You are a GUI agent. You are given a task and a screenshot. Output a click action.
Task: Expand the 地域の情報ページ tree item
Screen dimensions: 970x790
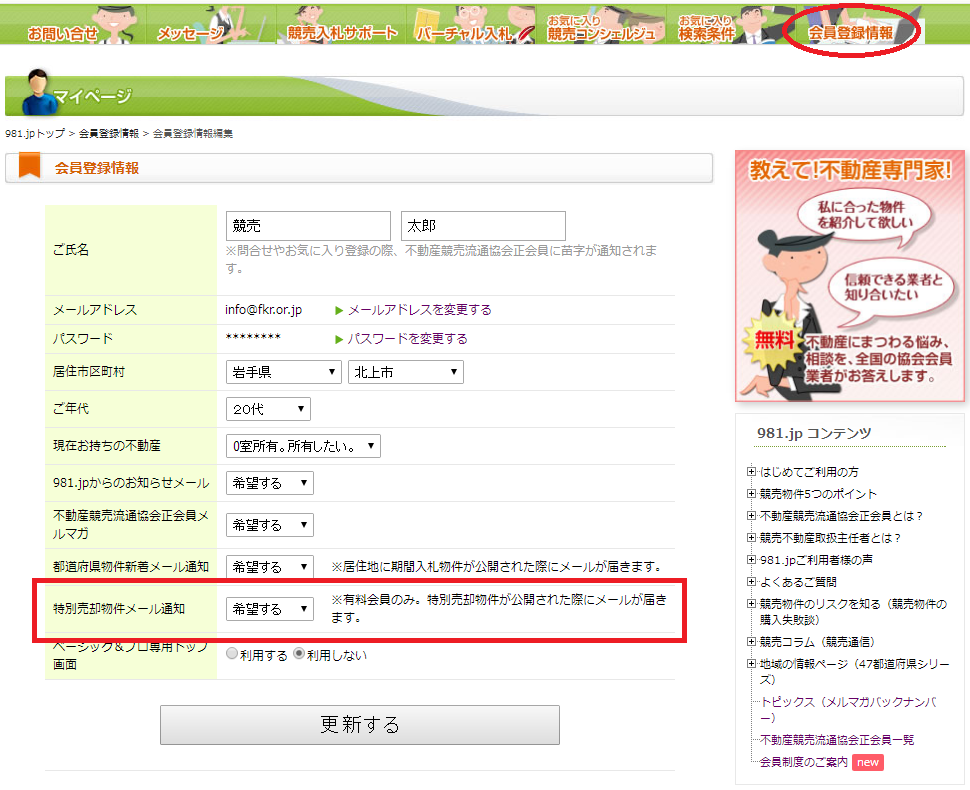pos(752,664)
